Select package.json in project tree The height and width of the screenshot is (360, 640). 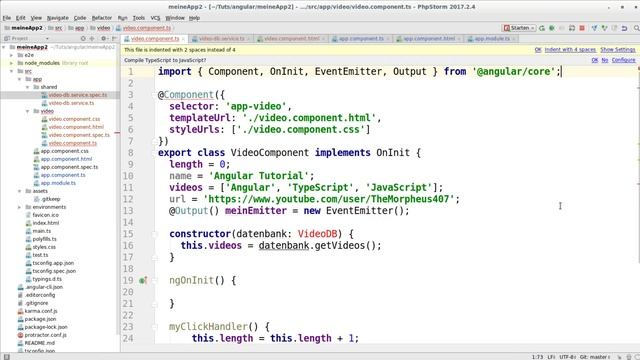(x=40, y=319)
